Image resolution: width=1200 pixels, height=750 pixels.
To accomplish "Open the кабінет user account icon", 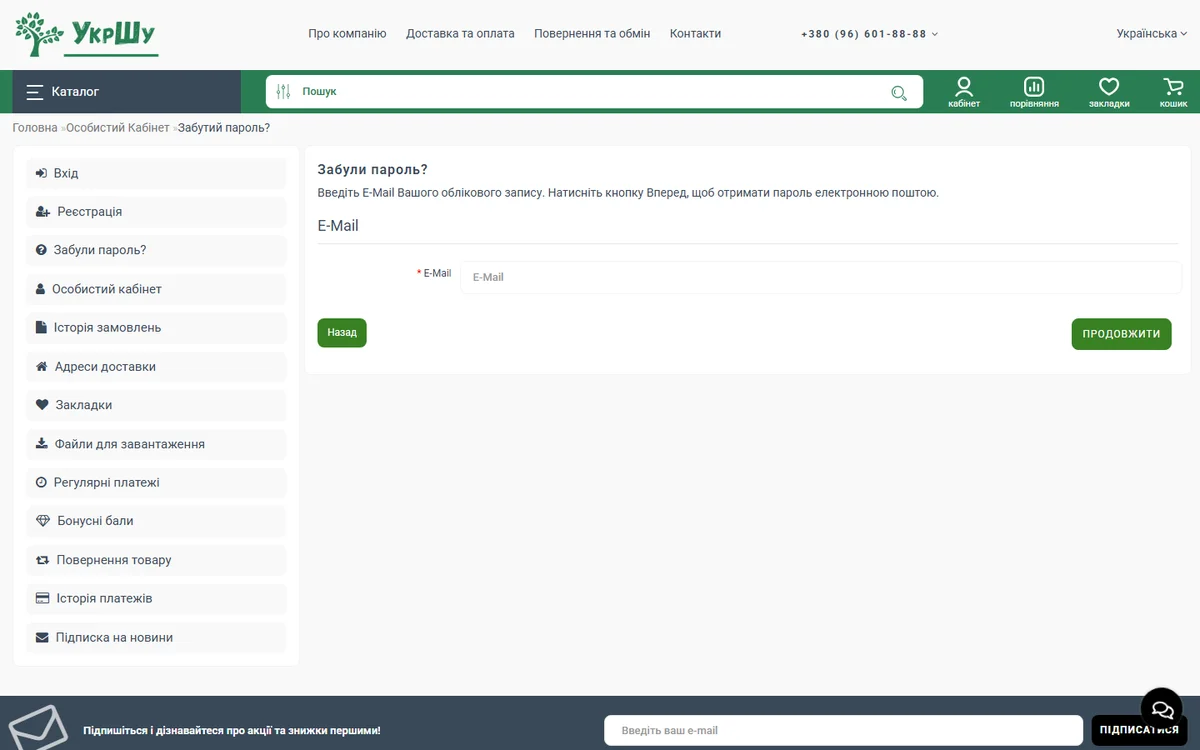I will (964, 92).
